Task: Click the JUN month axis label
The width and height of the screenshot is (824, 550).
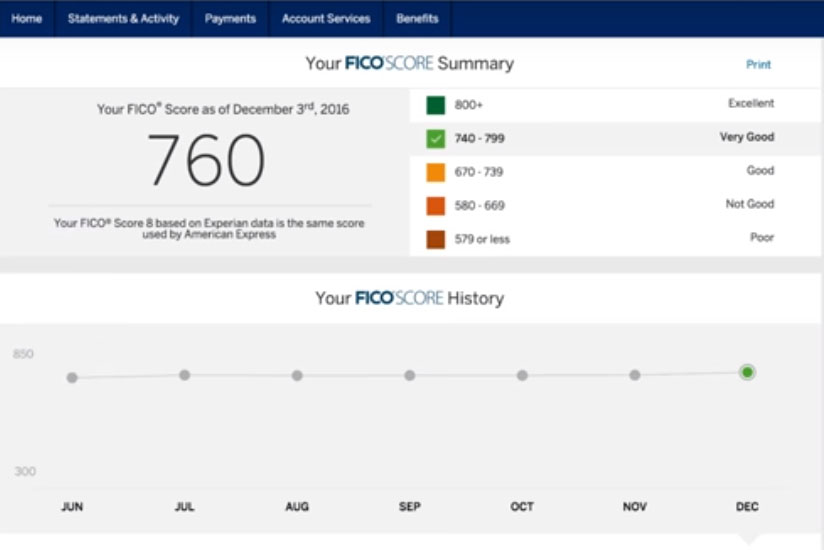Action: tap(72, 507)
